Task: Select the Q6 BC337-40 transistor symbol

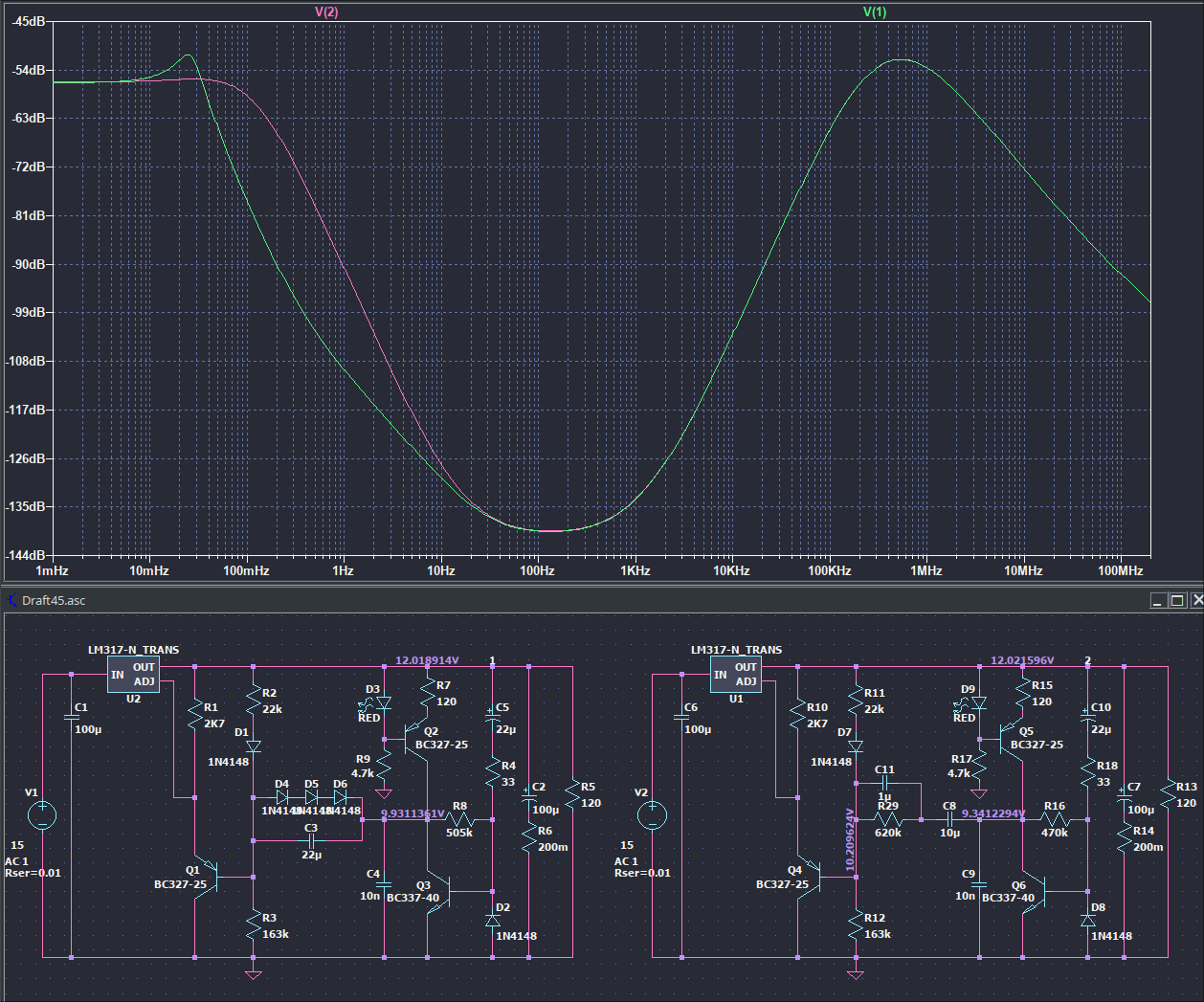Action: click(x=1033, y=891)
